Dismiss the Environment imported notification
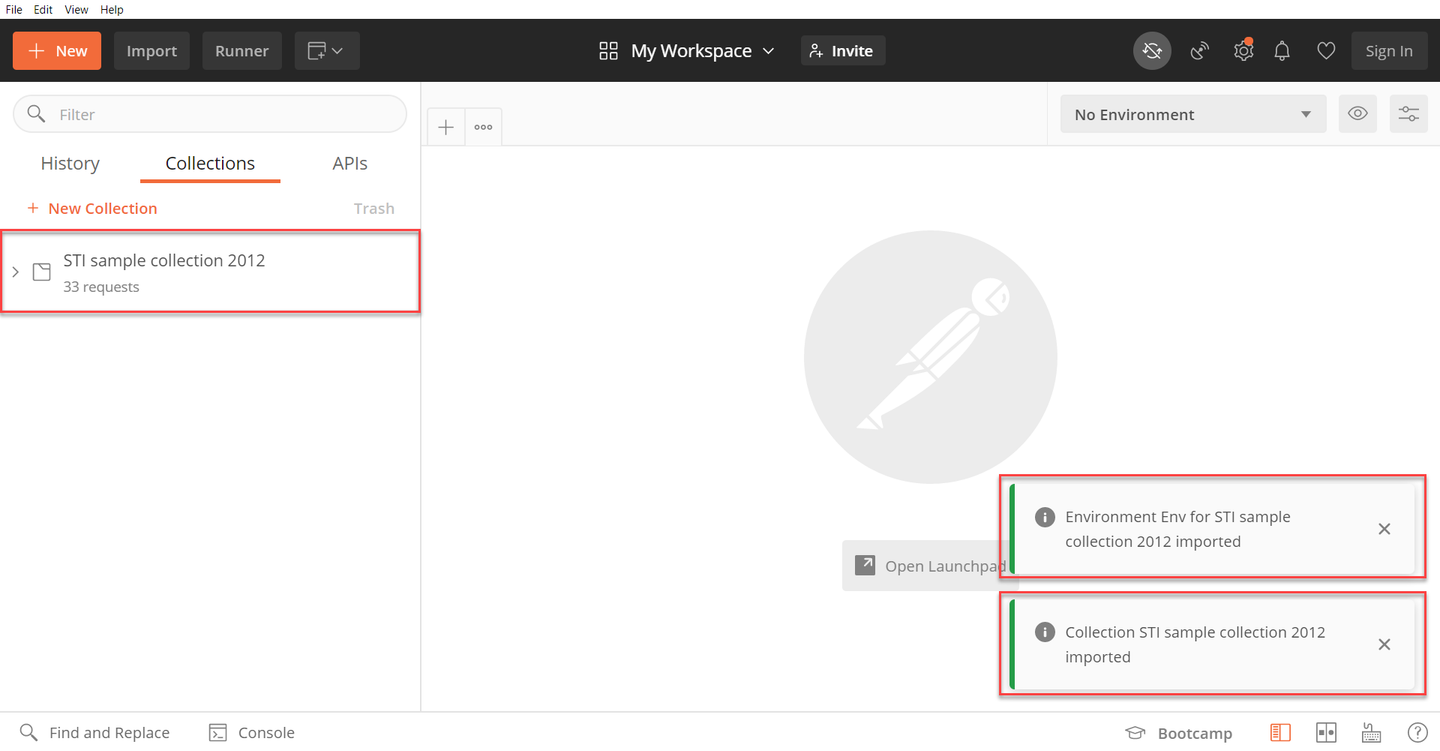 coord(1384,529)
